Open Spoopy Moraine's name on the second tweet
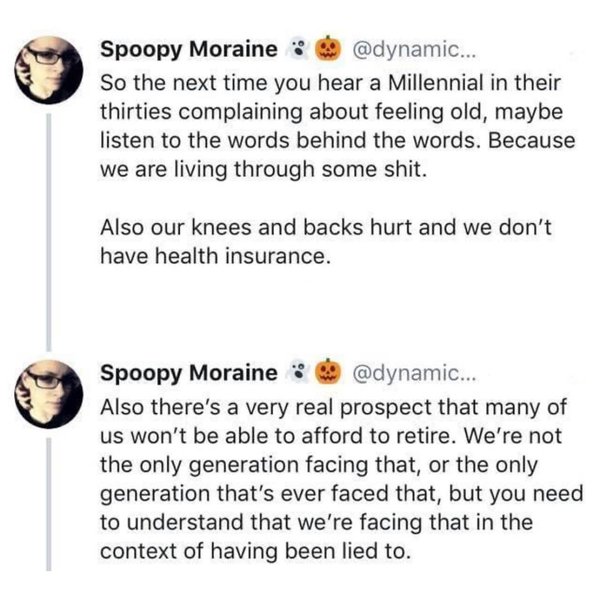 click(x=188, y=374)
